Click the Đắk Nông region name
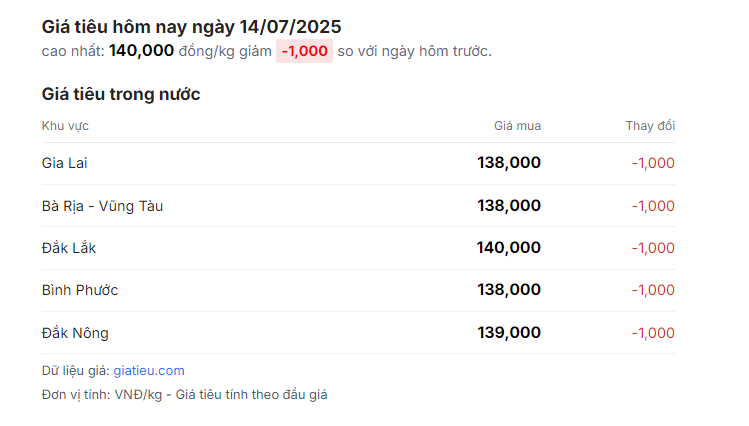 coord(75,333)
